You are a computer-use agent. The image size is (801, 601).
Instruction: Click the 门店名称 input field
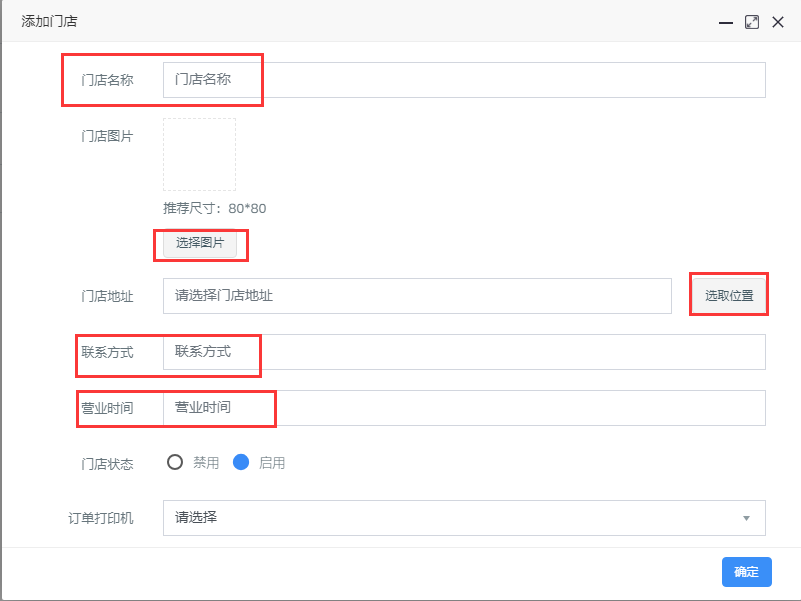[x=464, y=80]
